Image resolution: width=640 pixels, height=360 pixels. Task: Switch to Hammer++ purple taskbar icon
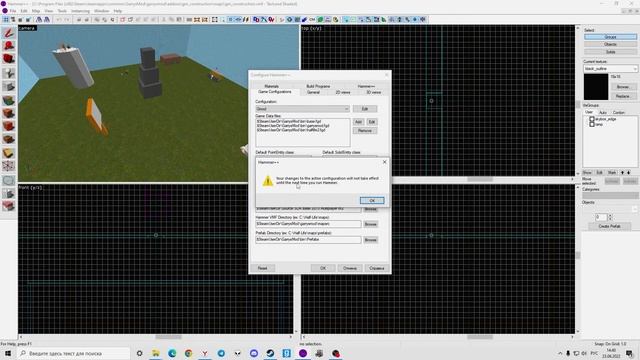click(303, 353)
